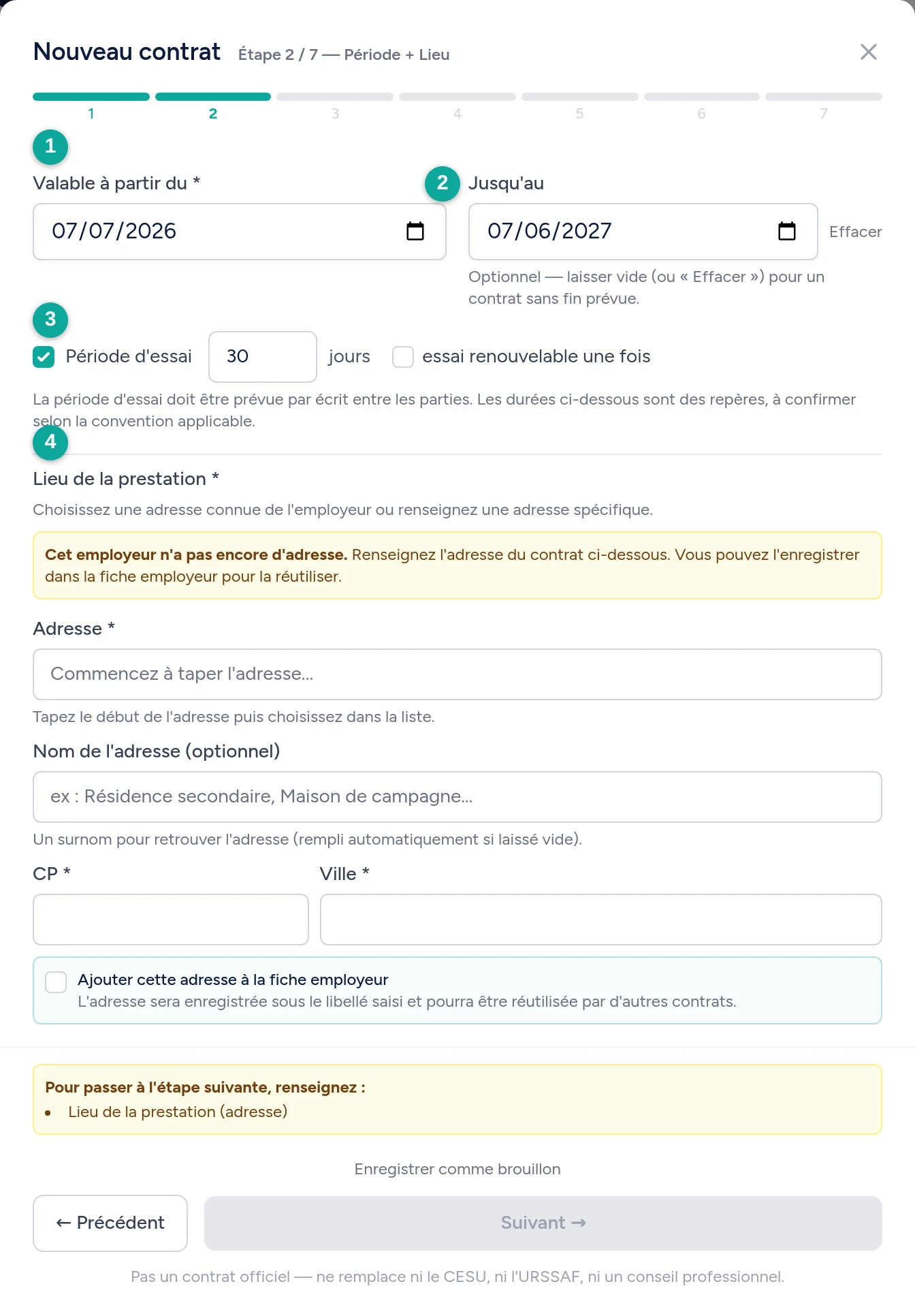915x1316 pixels.
Task: Click the Suivant button
Action: click(543, 1223)
